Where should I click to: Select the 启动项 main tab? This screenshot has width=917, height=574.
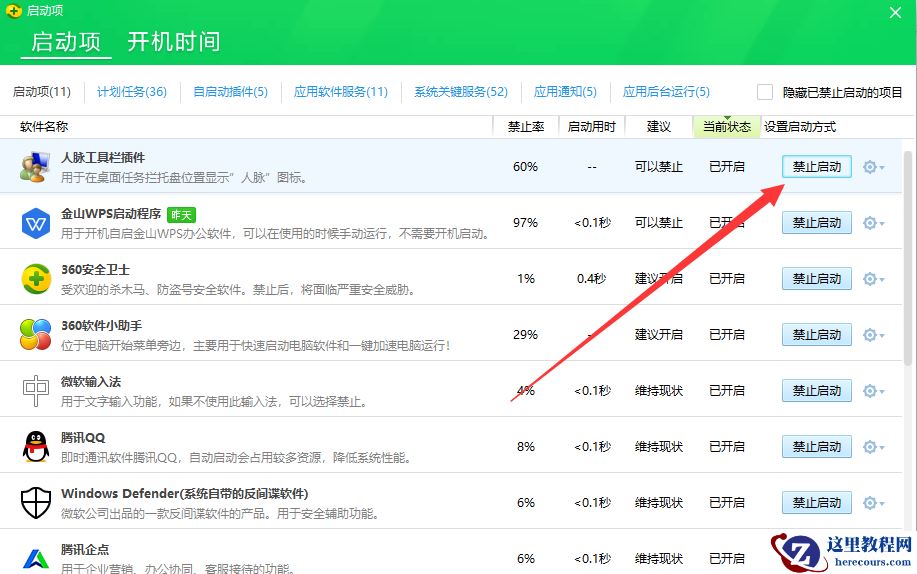tap(66, 42)
